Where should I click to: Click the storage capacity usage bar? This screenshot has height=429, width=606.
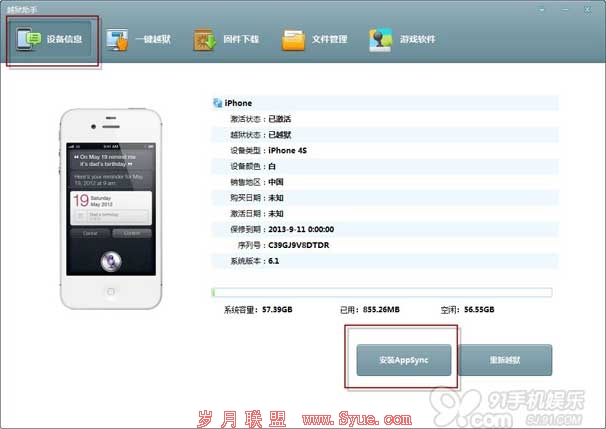click(382, 292)
